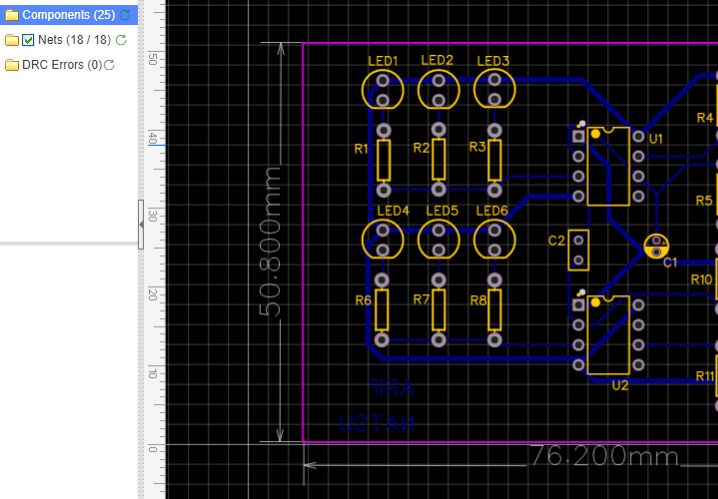Click the 50.800mm vertical dimension text
This screenshot has height=499, width=718.
click(270, 242)
